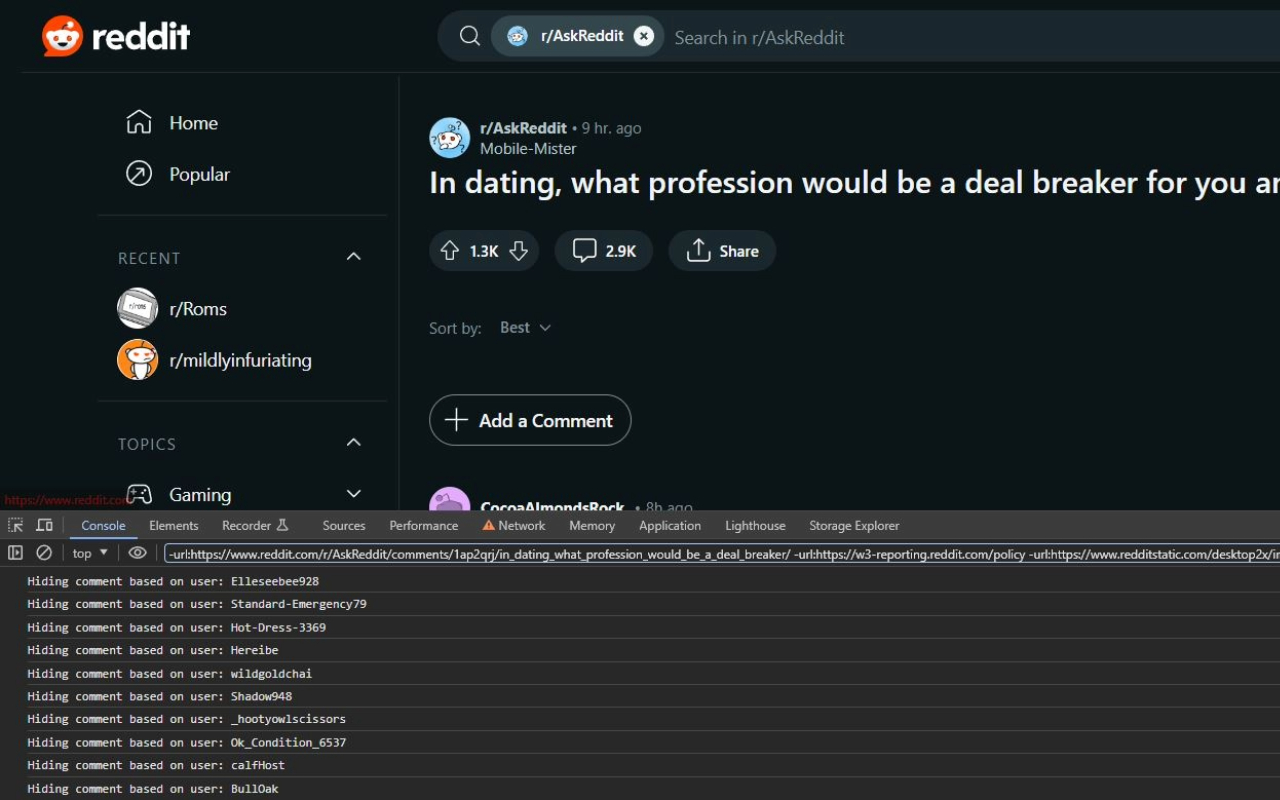Click the search magnifier icon
Image resolution: width=1280 pixels, height=800 pixels.
[x=469, y=36]
